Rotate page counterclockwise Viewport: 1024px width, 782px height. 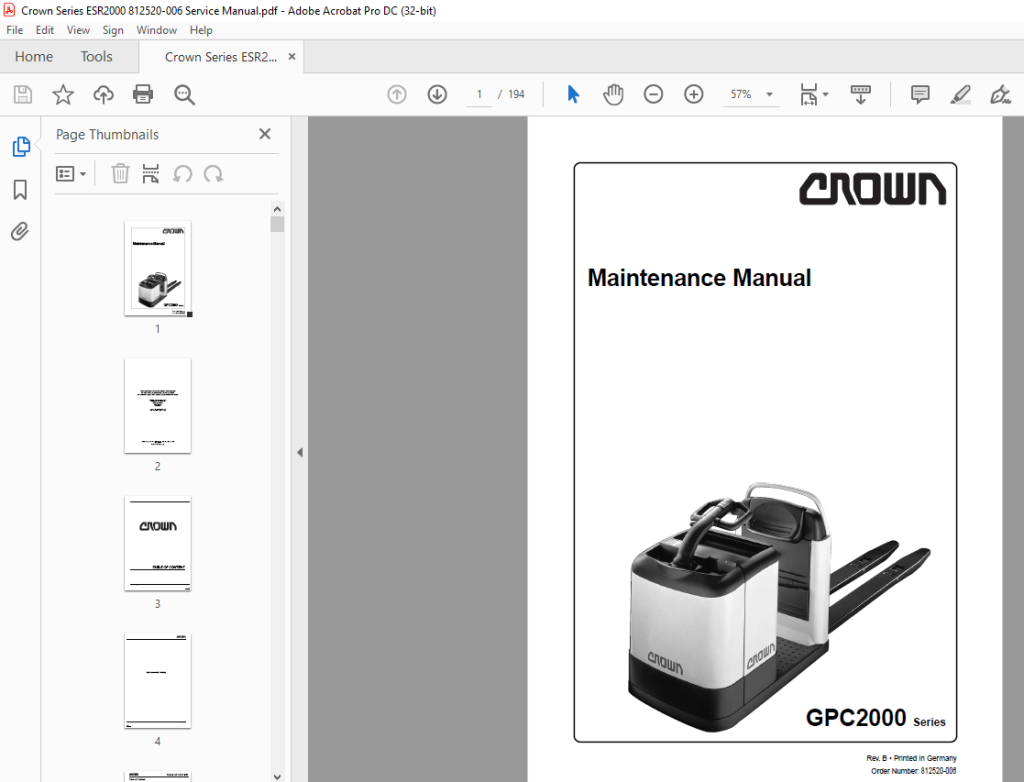(x=182, y=174)
